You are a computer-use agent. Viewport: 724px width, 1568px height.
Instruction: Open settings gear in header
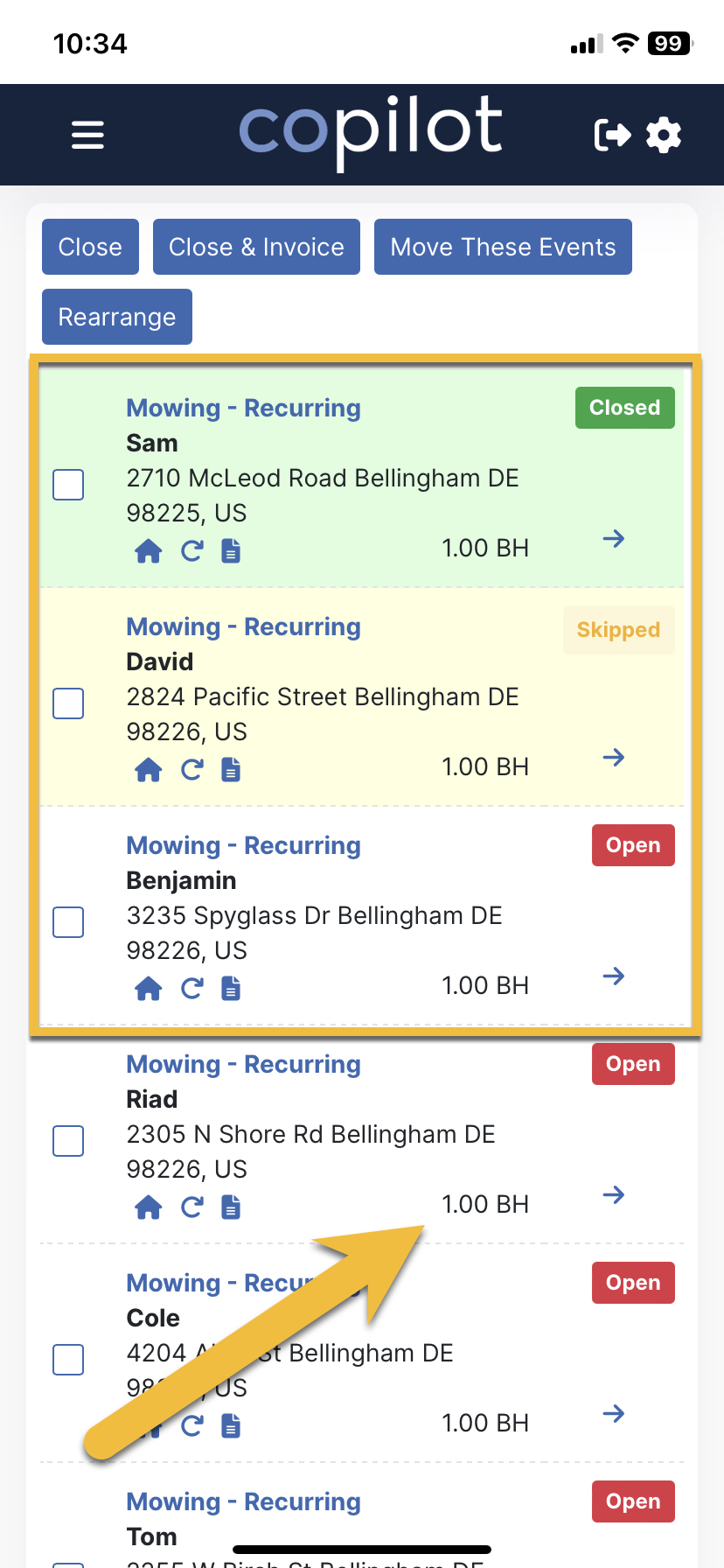point(664,135)
